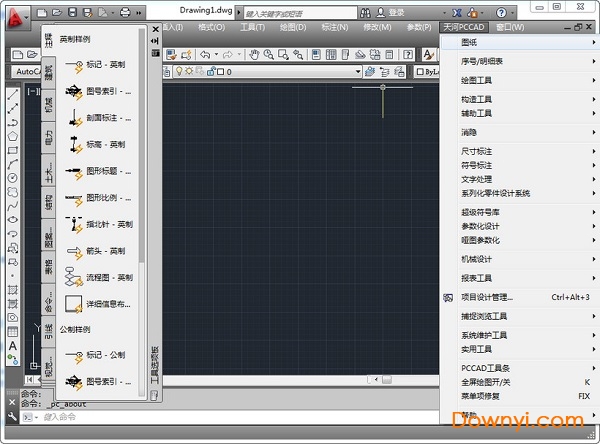Expand the 序号/明细表 submenu
Screen dimensions: 600x444
coord(519,61)
